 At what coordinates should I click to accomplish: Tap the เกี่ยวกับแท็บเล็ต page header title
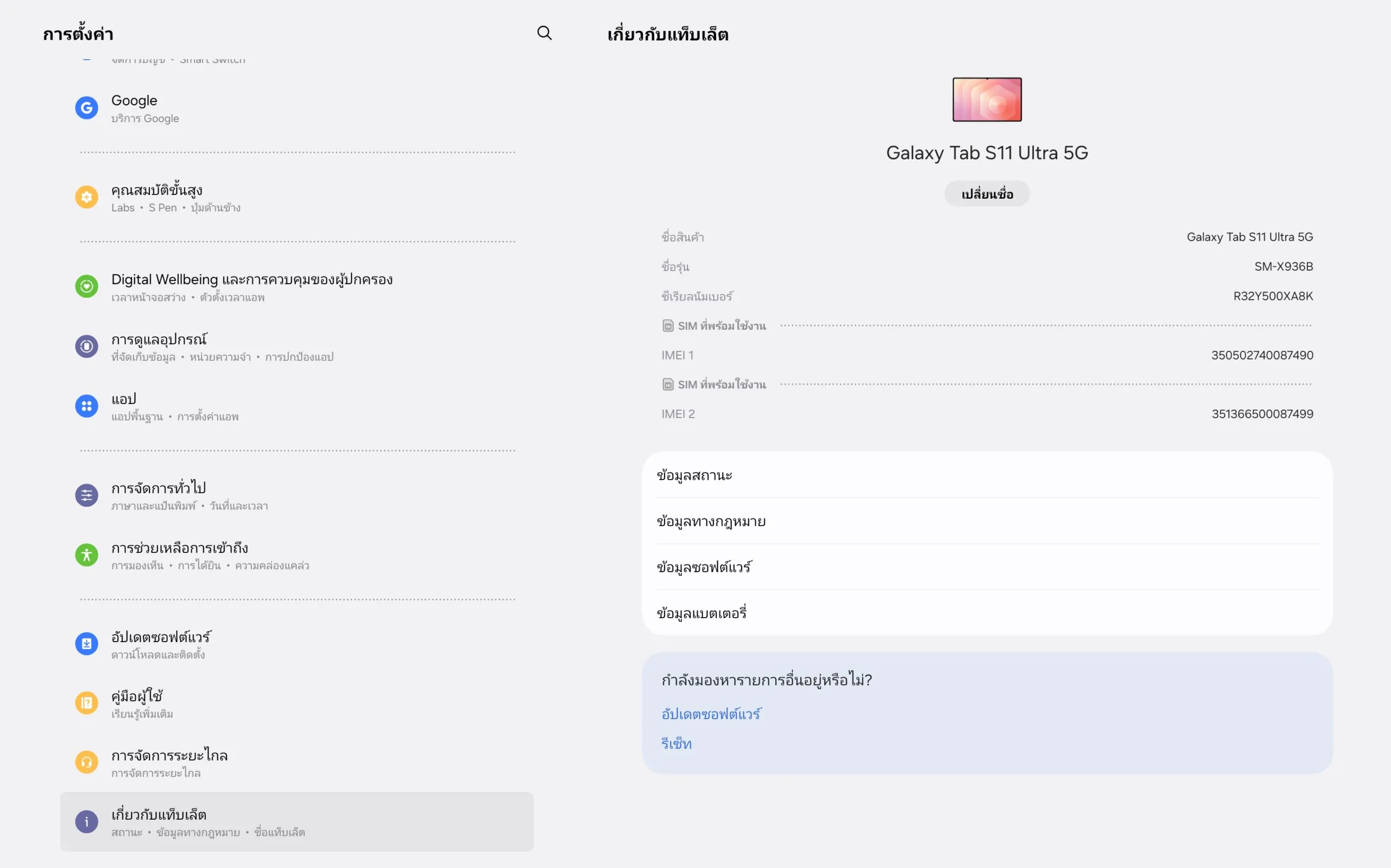pyautogui.click(x=668, y=34)
